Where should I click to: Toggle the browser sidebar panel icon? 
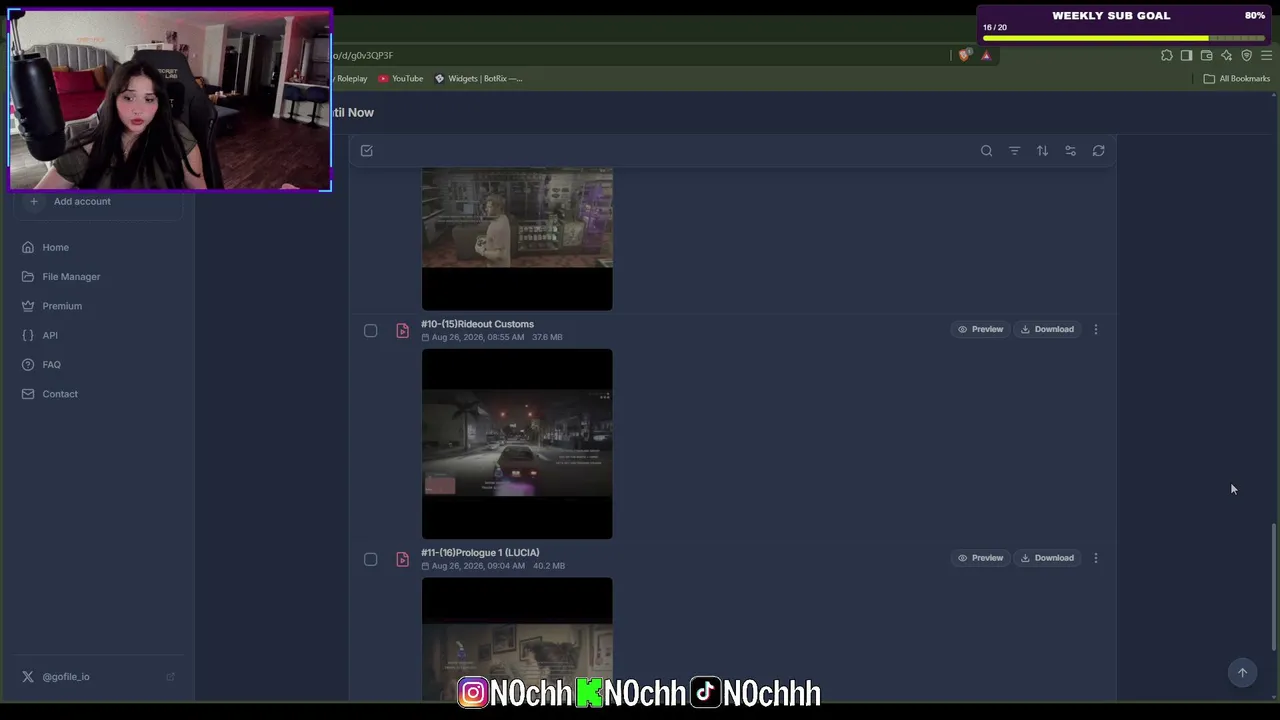(1186, 56)
